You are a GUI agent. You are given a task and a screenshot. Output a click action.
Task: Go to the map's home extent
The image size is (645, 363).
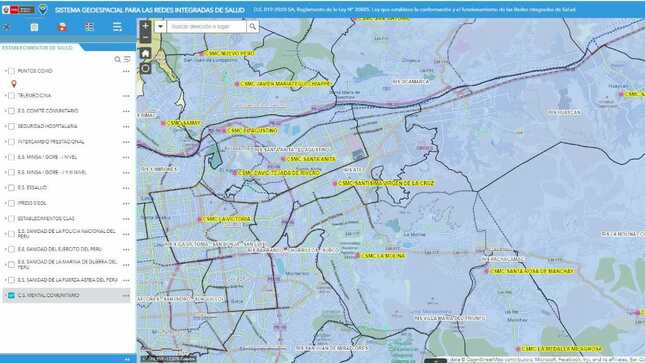(x=145, y=54)
